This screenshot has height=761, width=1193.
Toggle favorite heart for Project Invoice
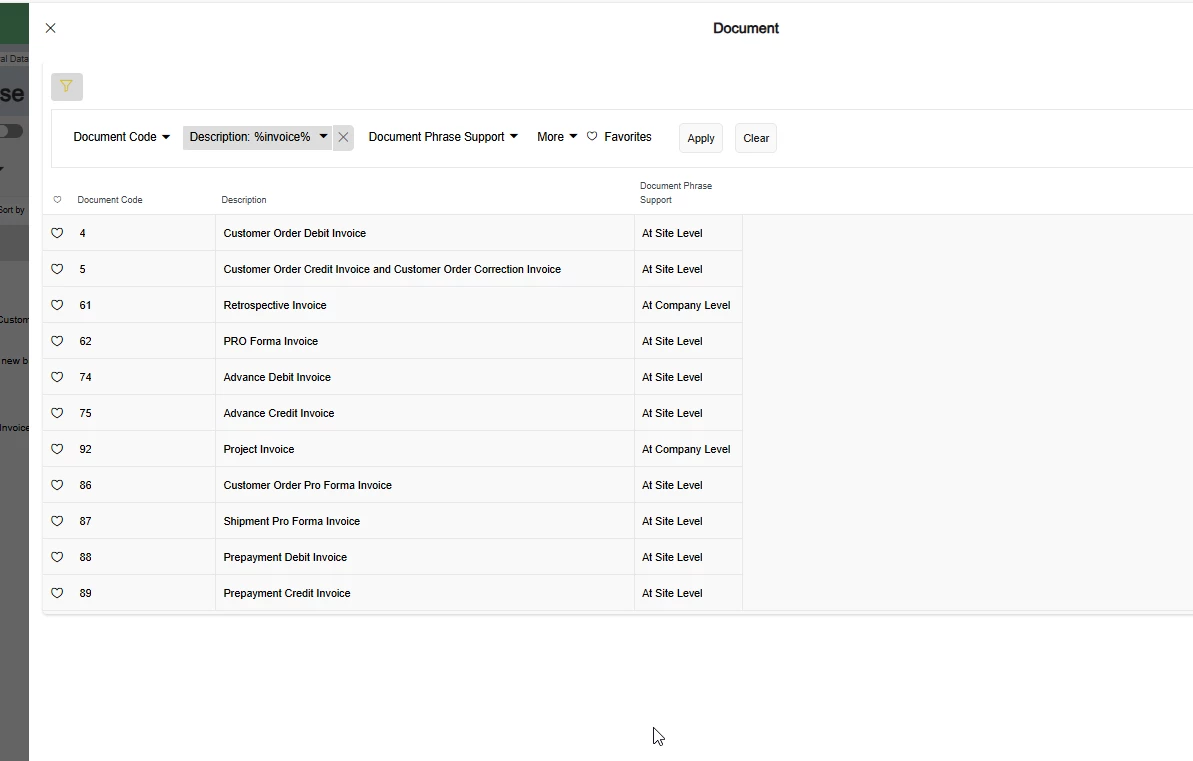pyautogui.click(x=57, y=449)
